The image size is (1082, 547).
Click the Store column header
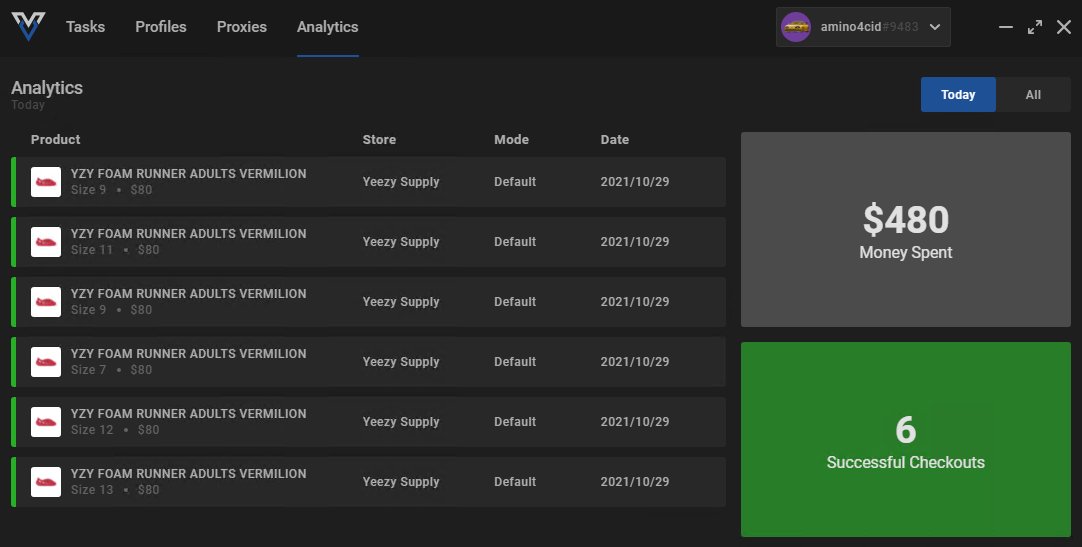click(380, 139)
